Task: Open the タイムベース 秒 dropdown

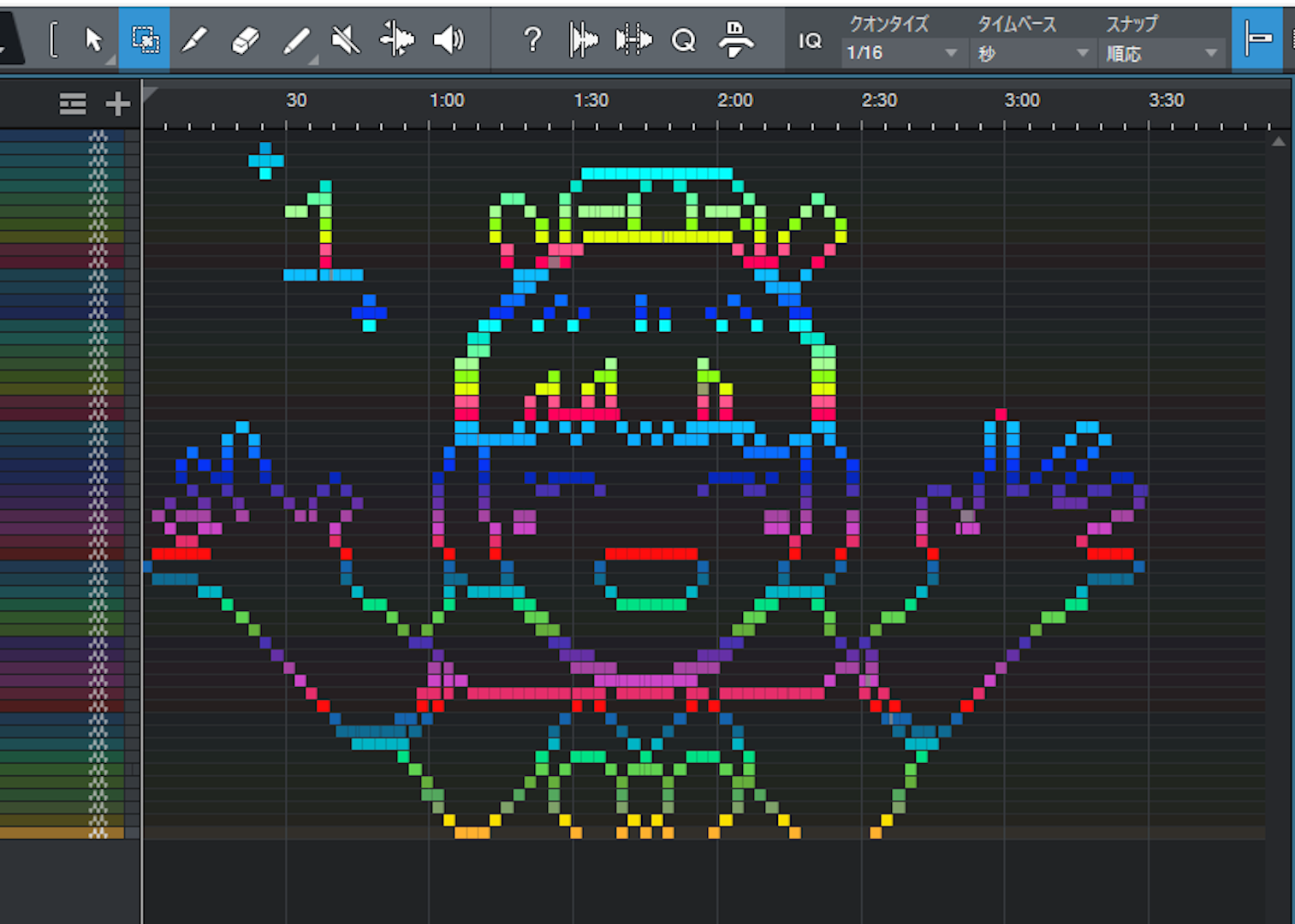Action: [1033, 53]
